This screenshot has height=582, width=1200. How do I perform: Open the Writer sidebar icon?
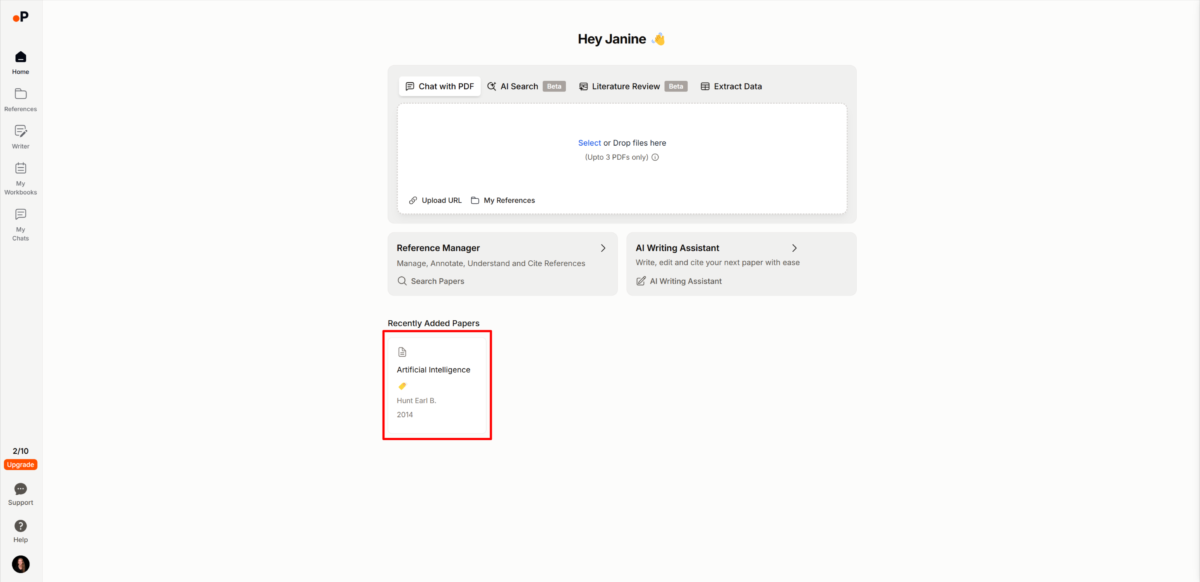point(21,131)
